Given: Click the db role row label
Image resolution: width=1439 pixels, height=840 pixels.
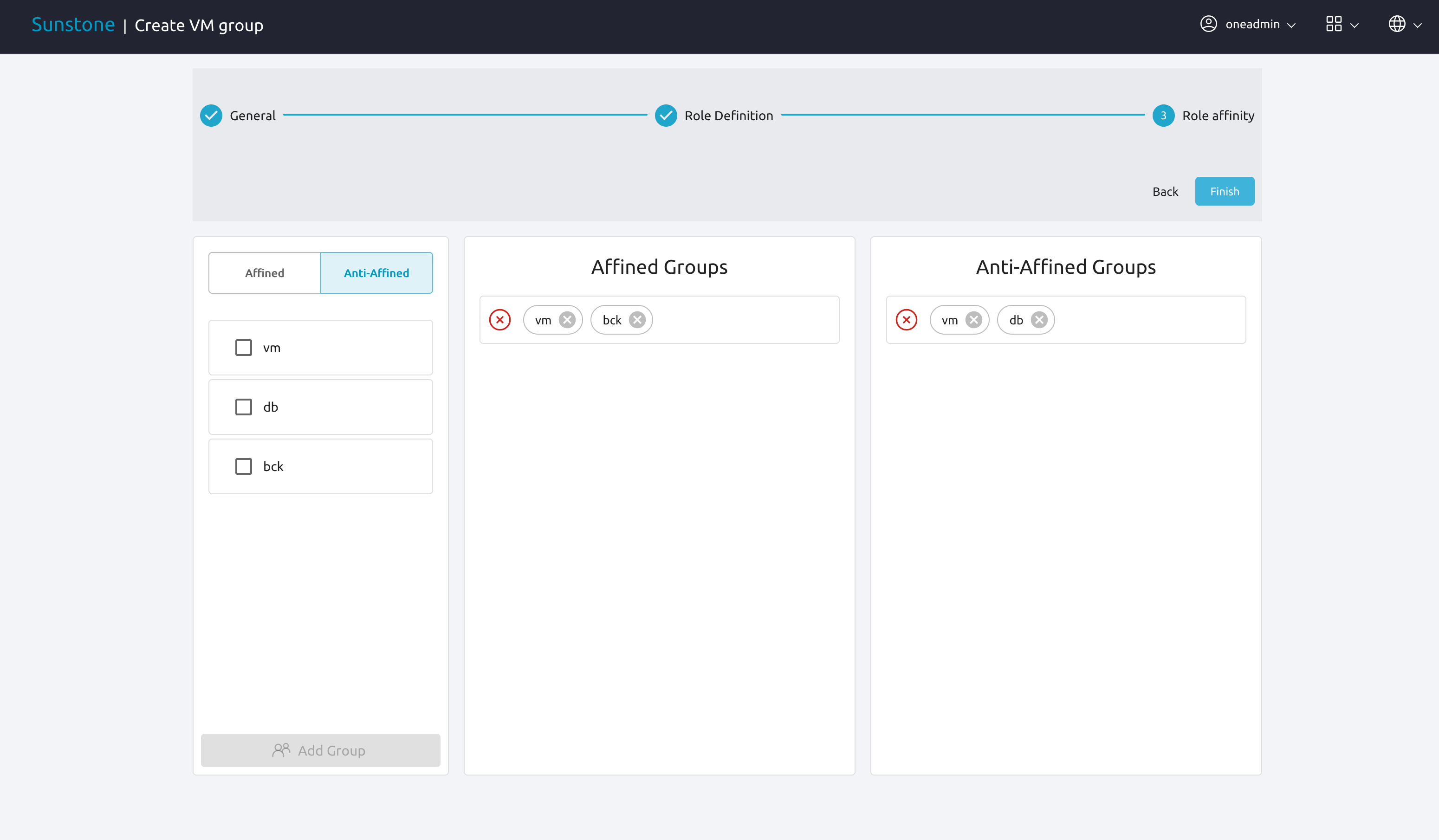Looking at the screenshot, I should coord(271,407).
